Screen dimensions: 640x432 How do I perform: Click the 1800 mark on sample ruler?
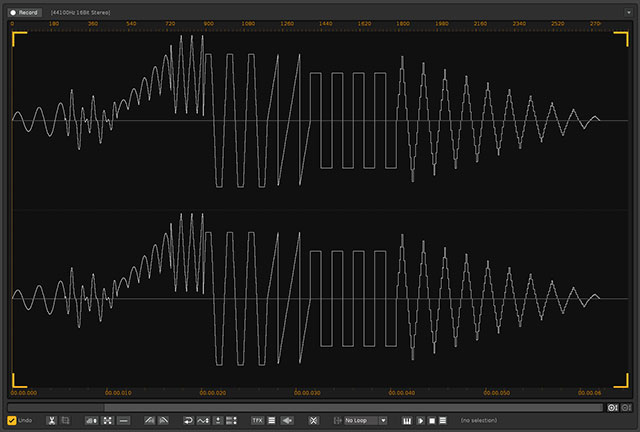(403, 24)
